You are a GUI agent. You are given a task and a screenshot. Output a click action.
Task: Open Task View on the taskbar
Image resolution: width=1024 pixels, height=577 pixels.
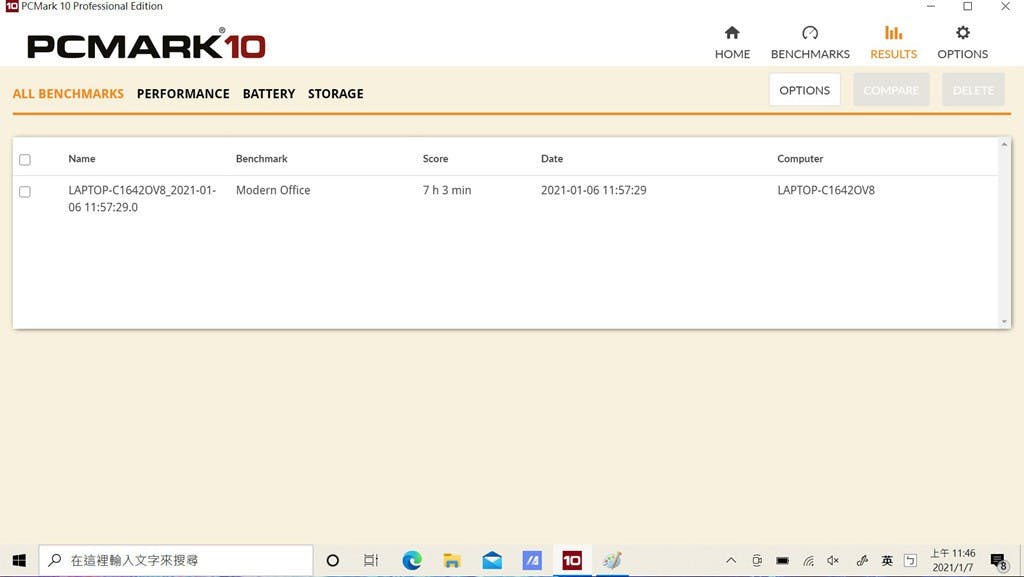click(371, 560)
